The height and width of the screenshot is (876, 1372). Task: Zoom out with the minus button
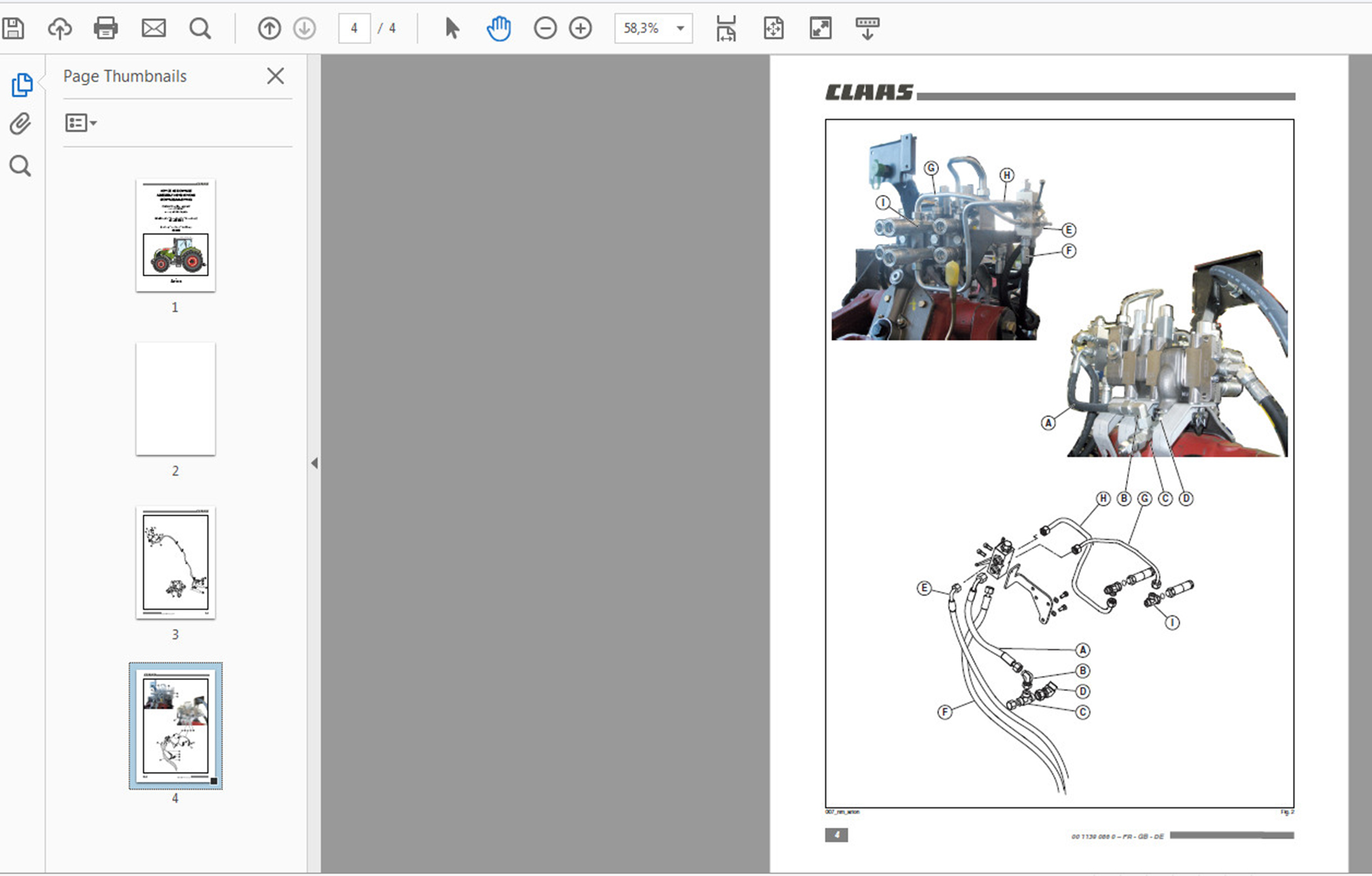(x=545, y=28)
